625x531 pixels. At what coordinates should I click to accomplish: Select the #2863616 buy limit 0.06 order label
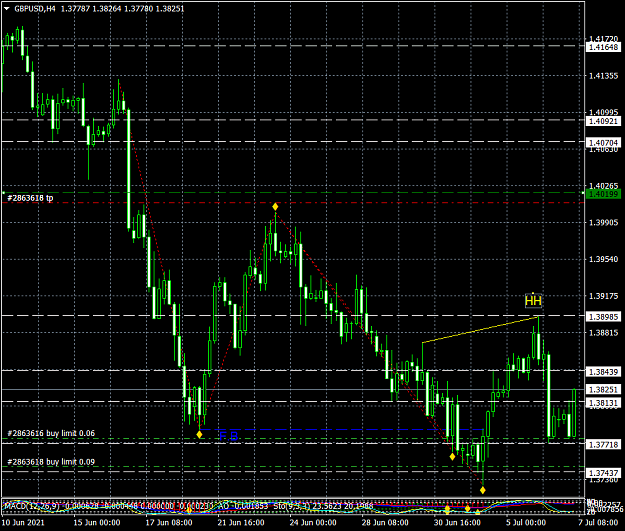click(51, 433)
